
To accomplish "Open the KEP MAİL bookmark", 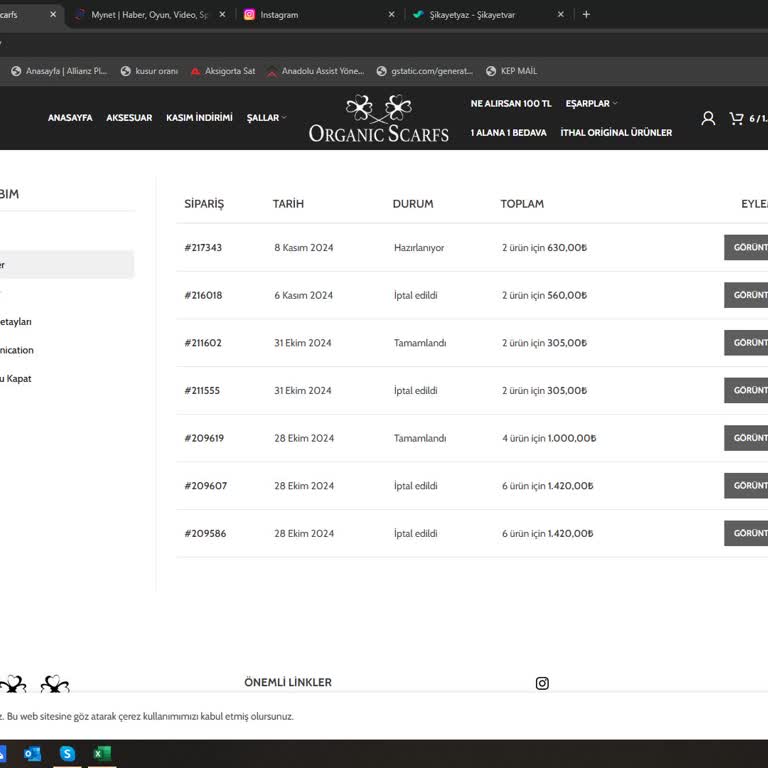I will (x=511, y=71).
